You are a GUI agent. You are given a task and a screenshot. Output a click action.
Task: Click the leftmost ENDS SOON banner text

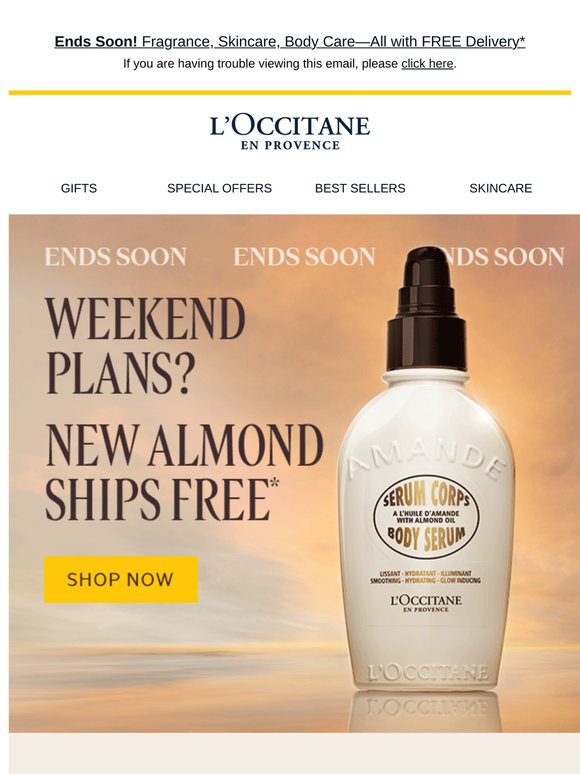(116, 257)
